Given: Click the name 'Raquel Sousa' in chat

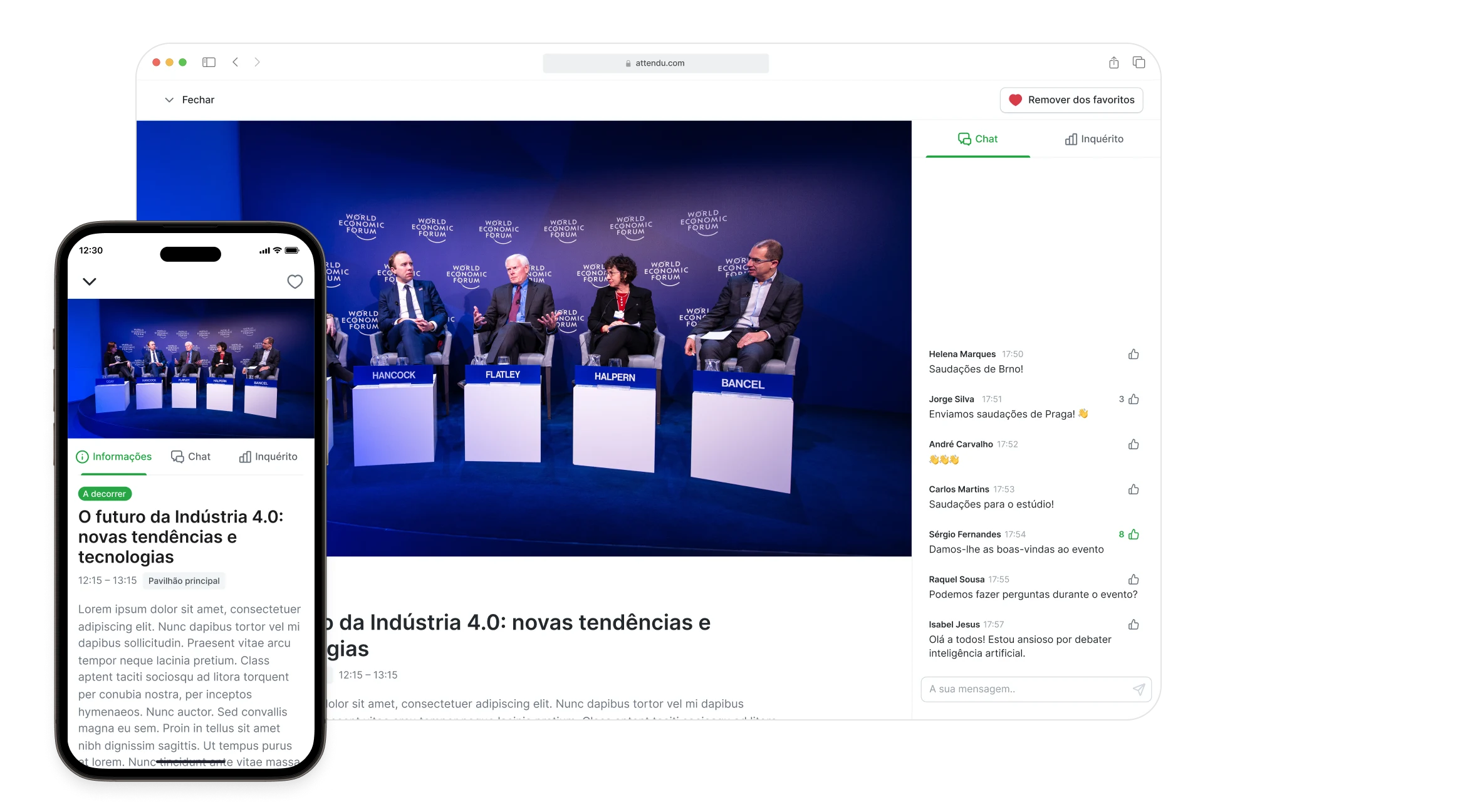Looking at the screenshot, I should click(x=956, y=580).
